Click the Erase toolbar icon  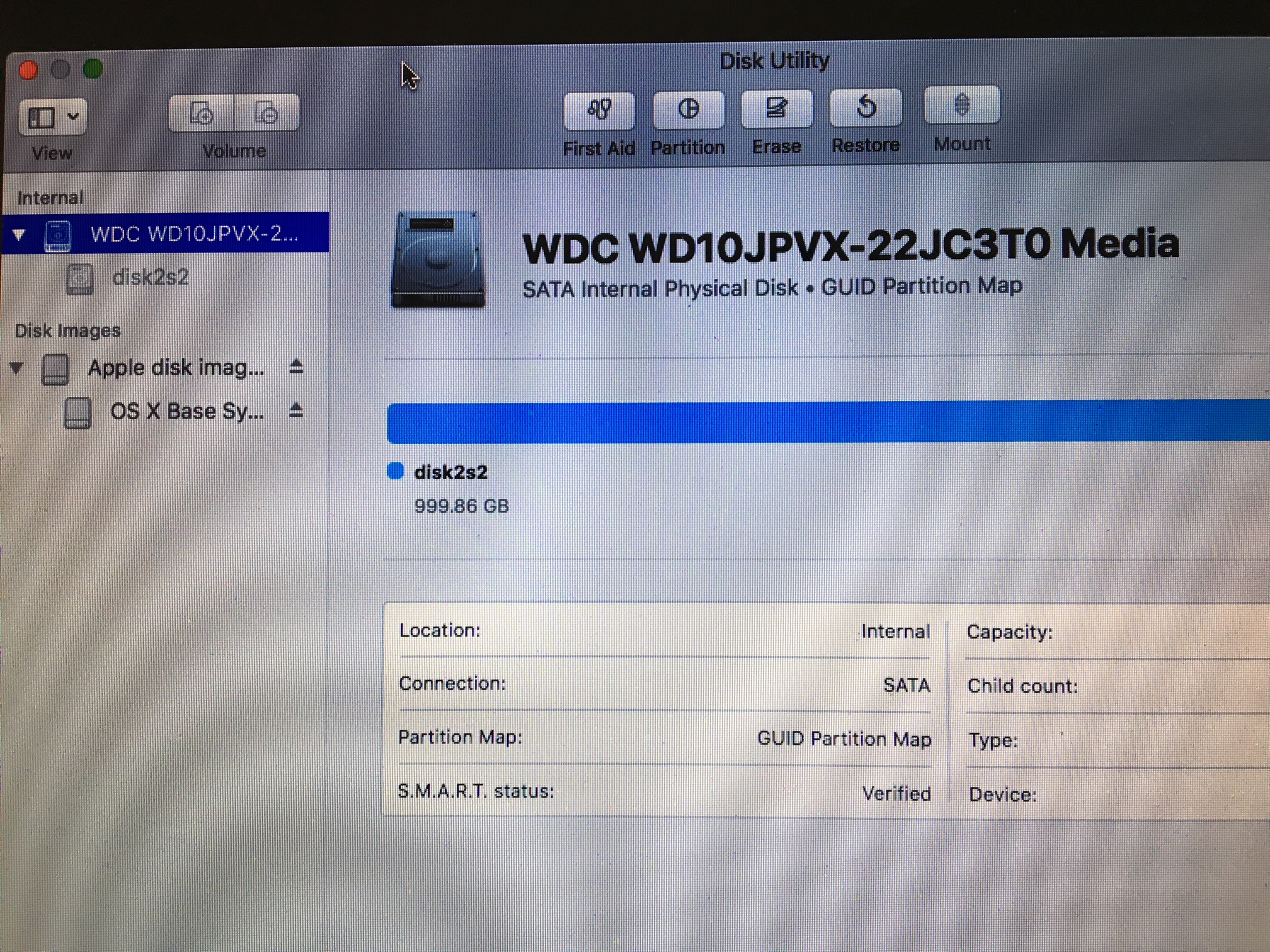click(776, 108)
